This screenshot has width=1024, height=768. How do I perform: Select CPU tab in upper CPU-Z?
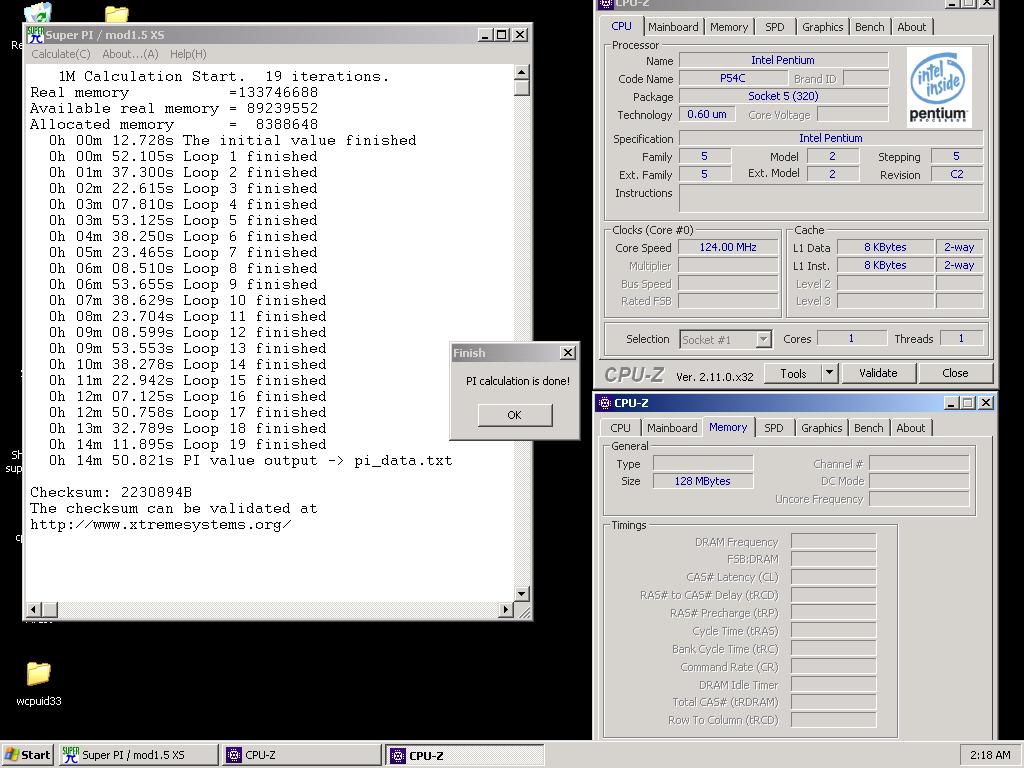pyautogui.click(x=621, y=26)
